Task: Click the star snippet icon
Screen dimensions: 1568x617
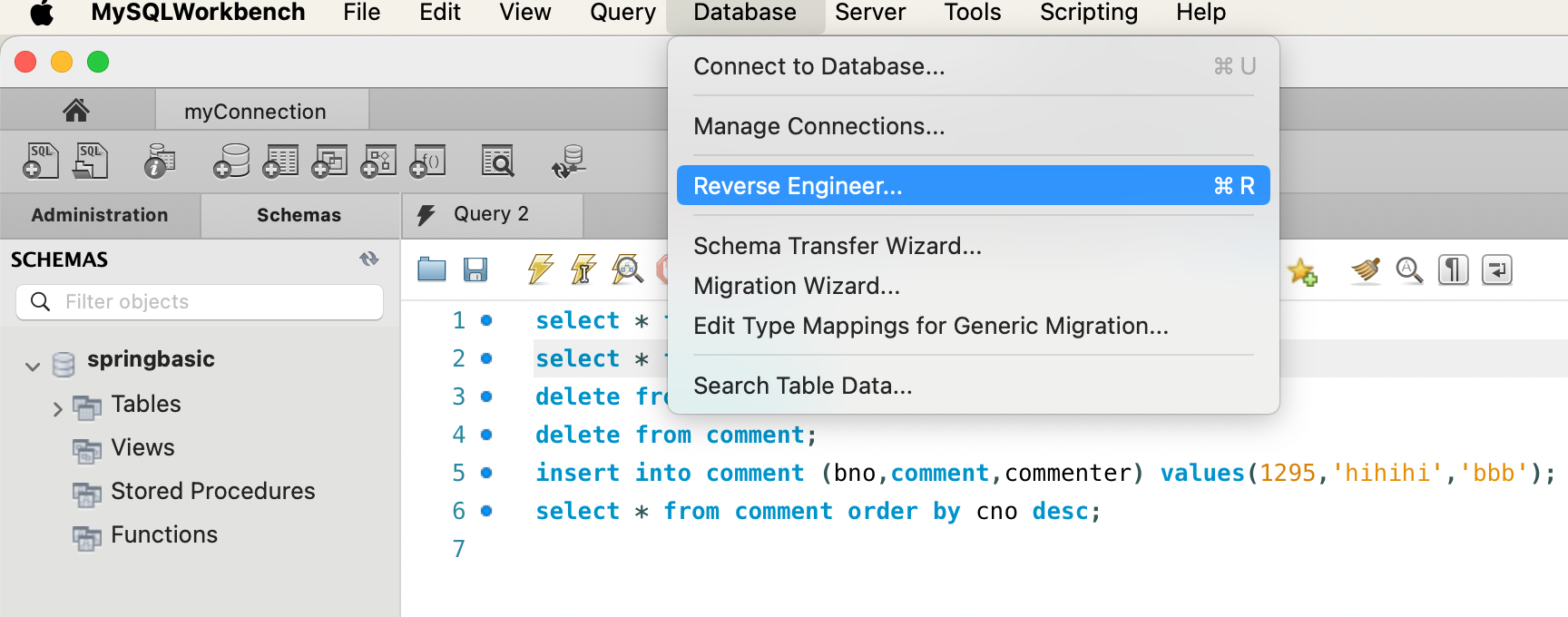Action: [1302, 271]
